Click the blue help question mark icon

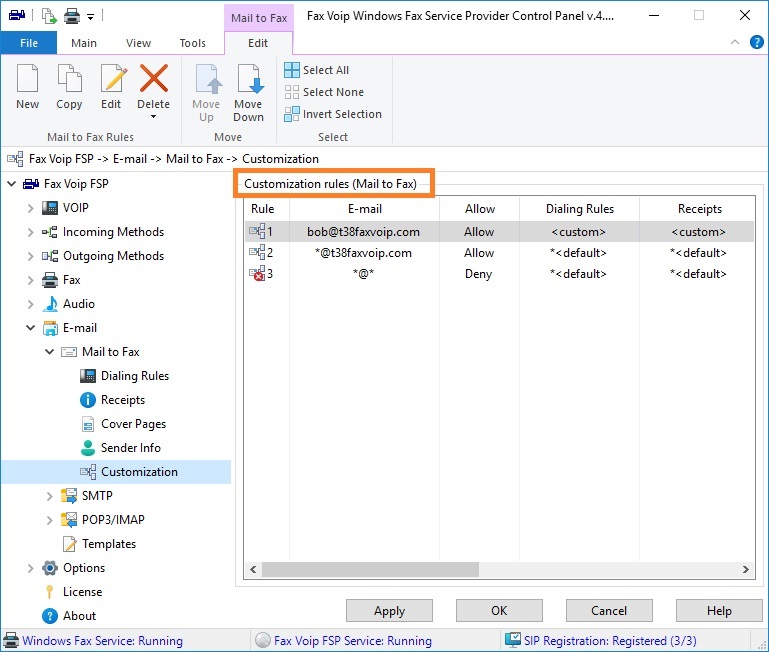point(756,42)
